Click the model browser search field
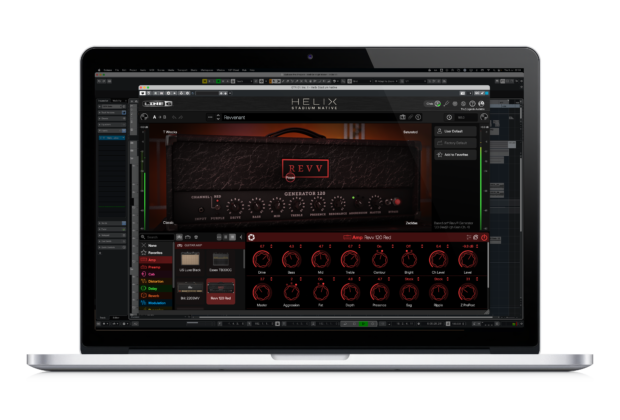This screenshot has height=420, width=620. click(157, 237)
